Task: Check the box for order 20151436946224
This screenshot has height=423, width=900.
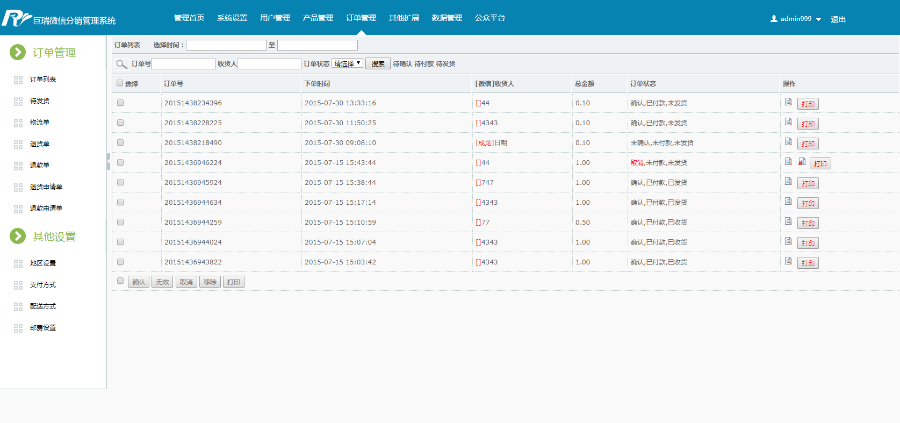Action: (121, 162)
